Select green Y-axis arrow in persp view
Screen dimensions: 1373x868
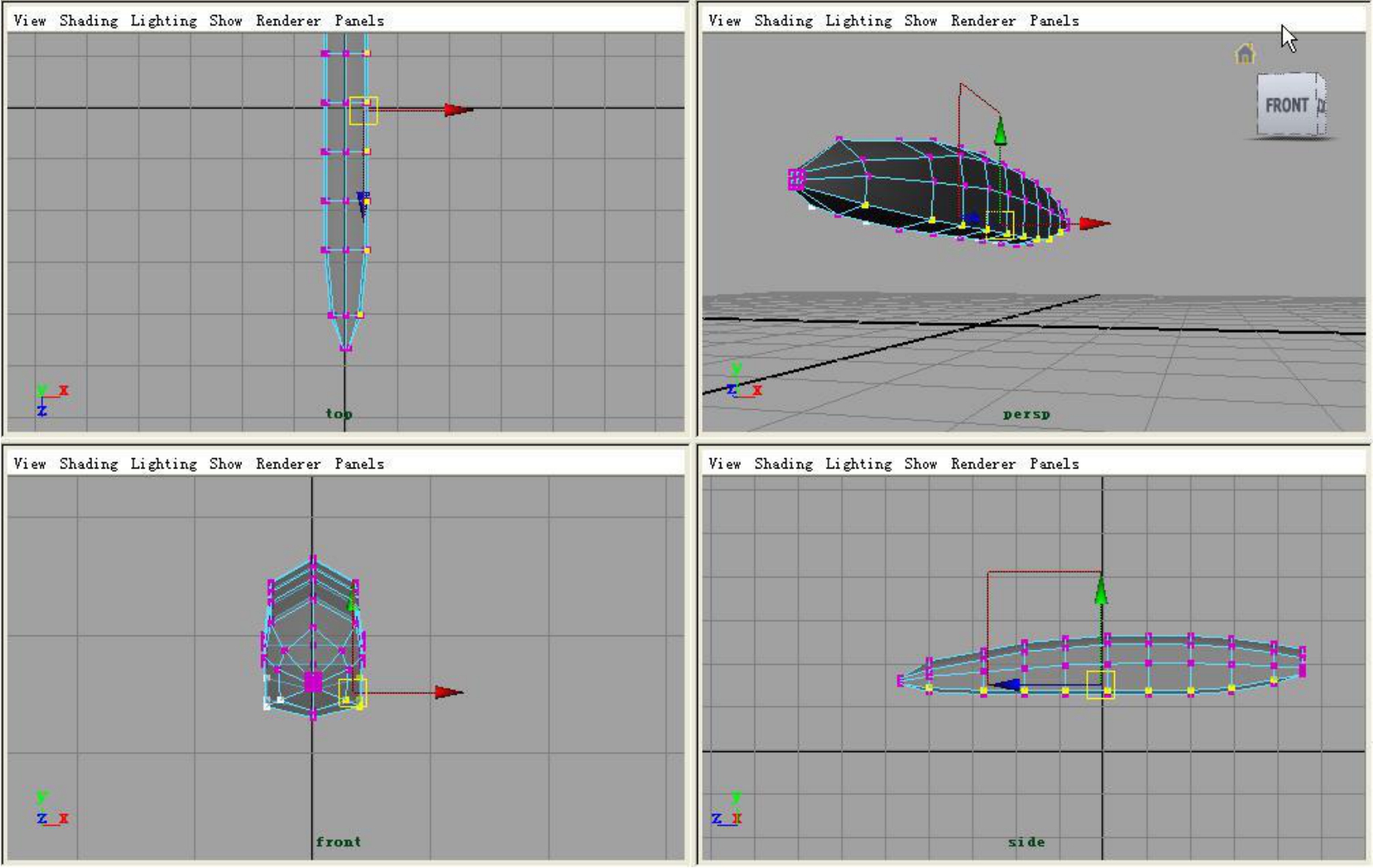point(1001,131)
